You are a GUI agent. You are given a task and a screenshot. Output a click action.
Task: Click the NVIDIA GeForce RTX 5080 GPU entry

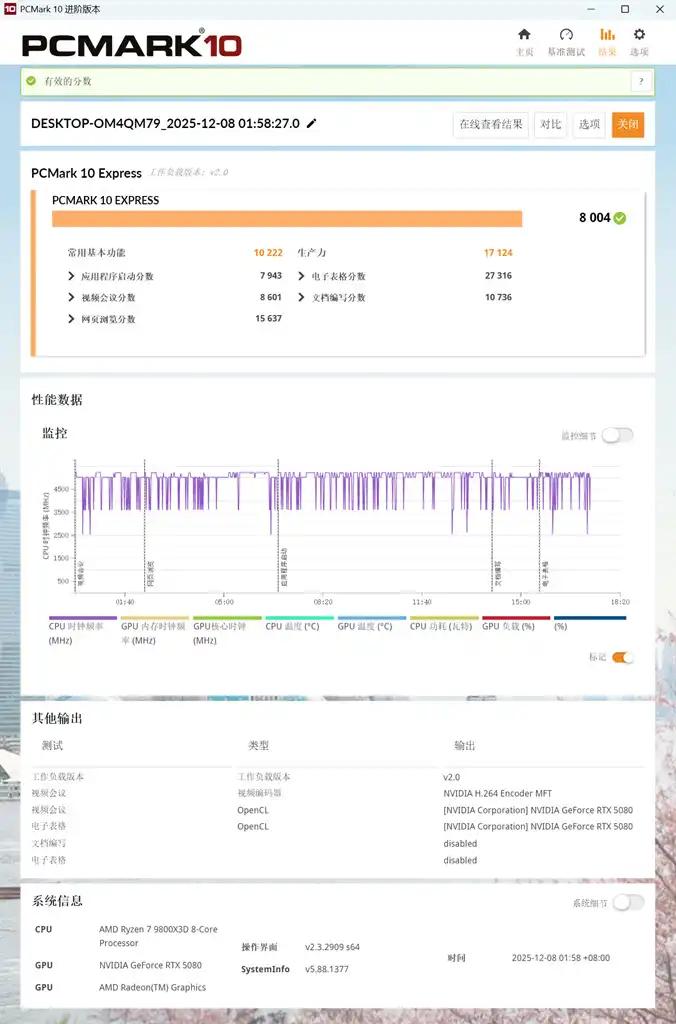point(150,965)
